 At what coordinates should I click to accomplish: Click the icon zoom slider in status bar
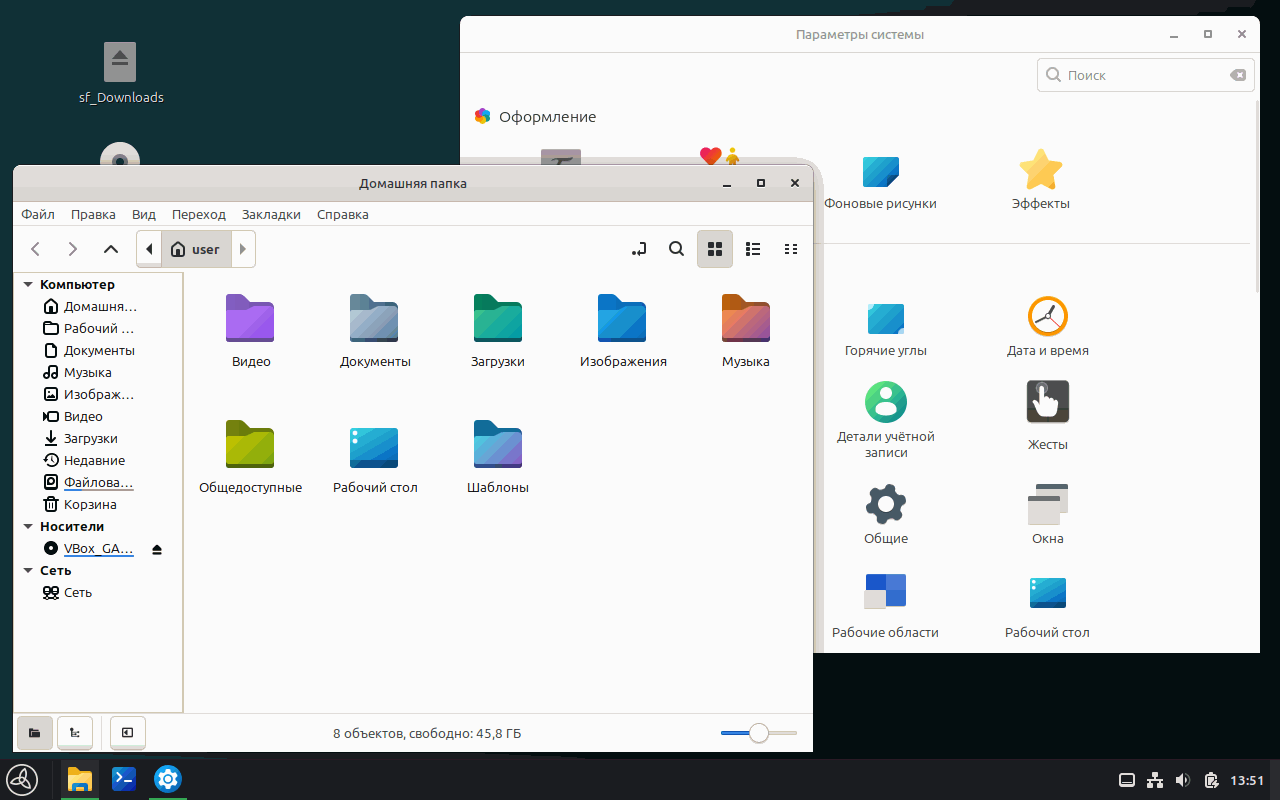pos(759,733)
